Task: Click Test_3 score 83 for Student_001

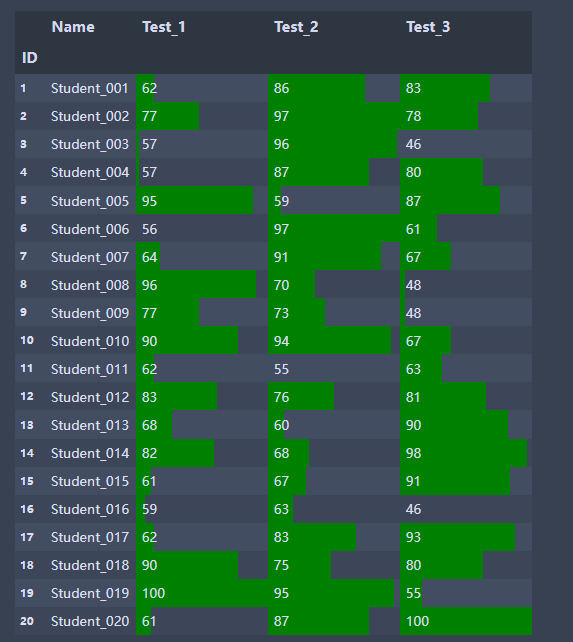Action: [x=466, y=88]
